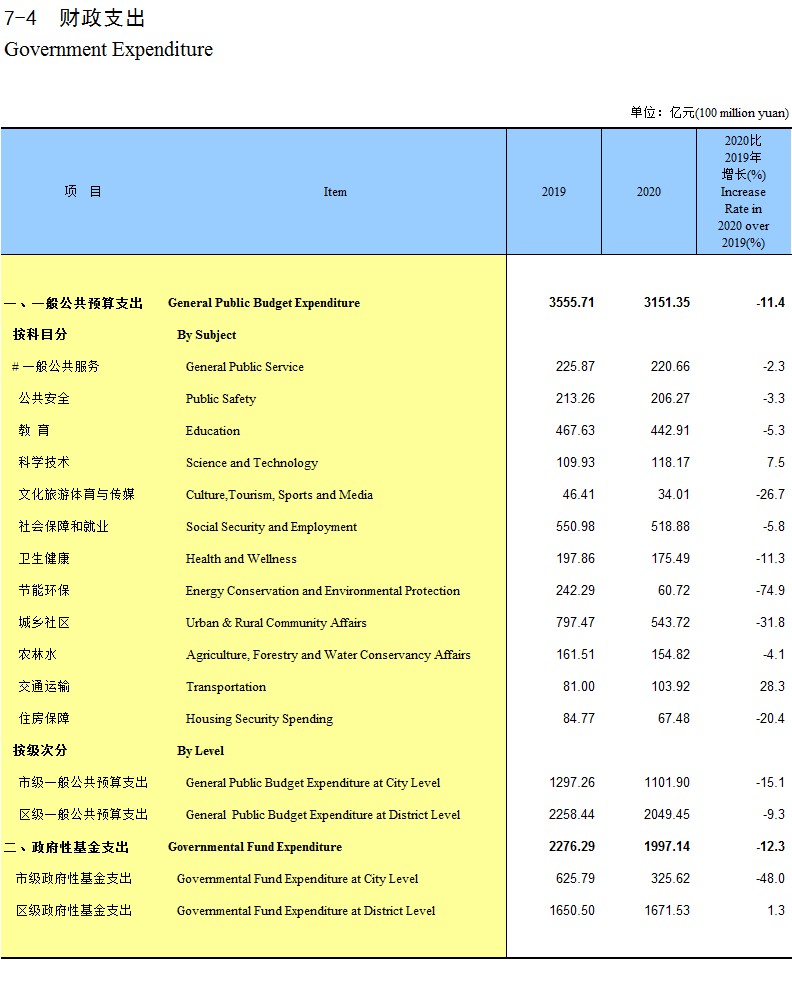Select the 2019 total value 3555.71
792x991 pixels.
tap(571, 303)
